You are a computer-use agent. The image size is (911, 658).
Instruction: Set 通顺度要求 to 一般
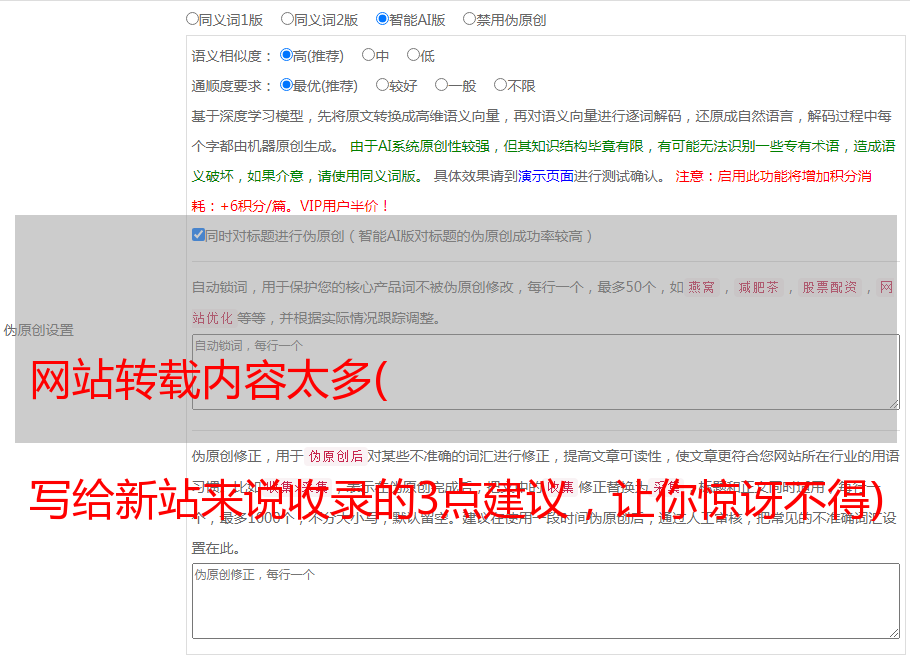441,85
